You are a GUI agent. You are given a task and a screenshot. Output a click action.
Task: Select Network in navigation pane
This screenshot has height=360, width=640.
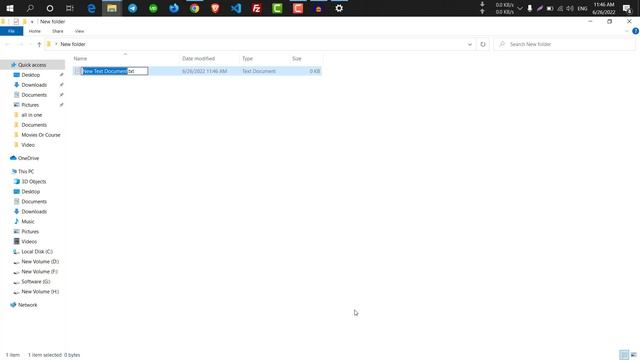tap(27, 305)
